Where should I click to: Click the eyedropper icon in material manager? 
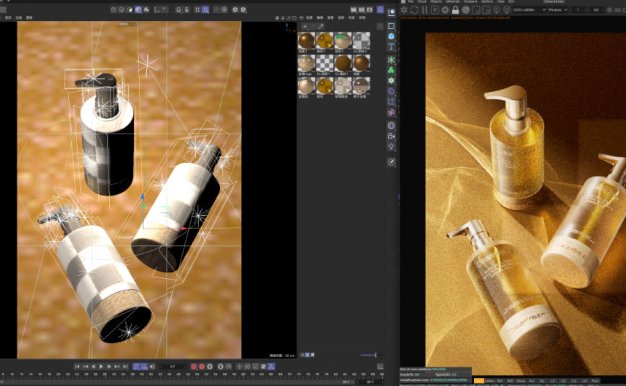click(321, 26)
